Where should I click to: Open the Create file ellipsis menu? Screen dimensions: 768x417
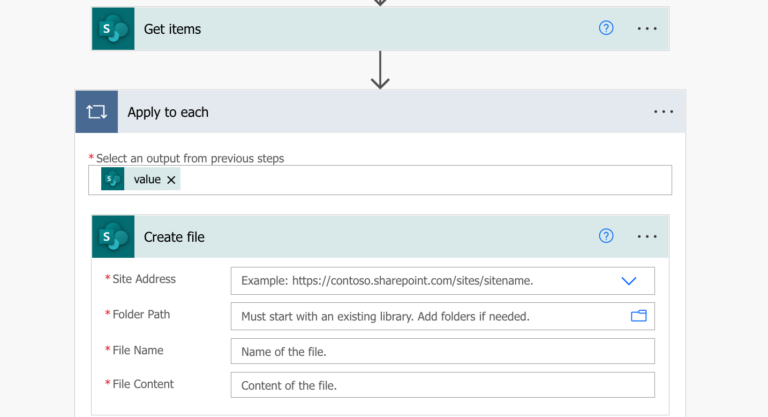(x=647, y=237)
